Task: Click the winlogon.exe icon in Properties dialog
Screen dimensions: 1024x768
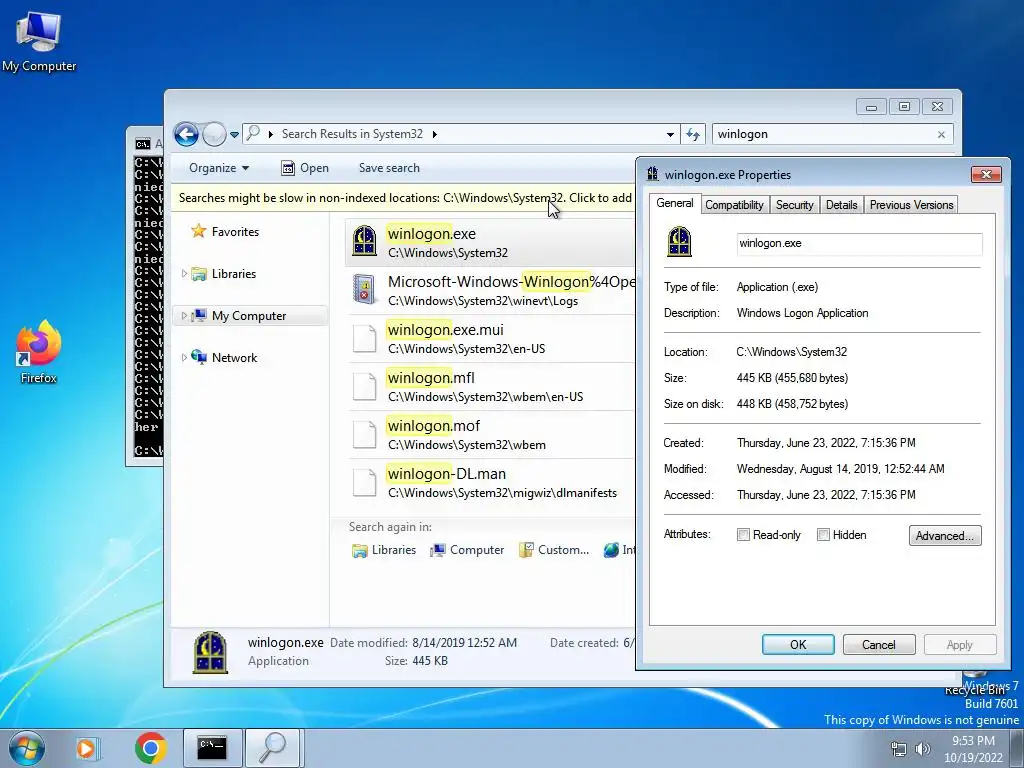Action: click(679, 242)
